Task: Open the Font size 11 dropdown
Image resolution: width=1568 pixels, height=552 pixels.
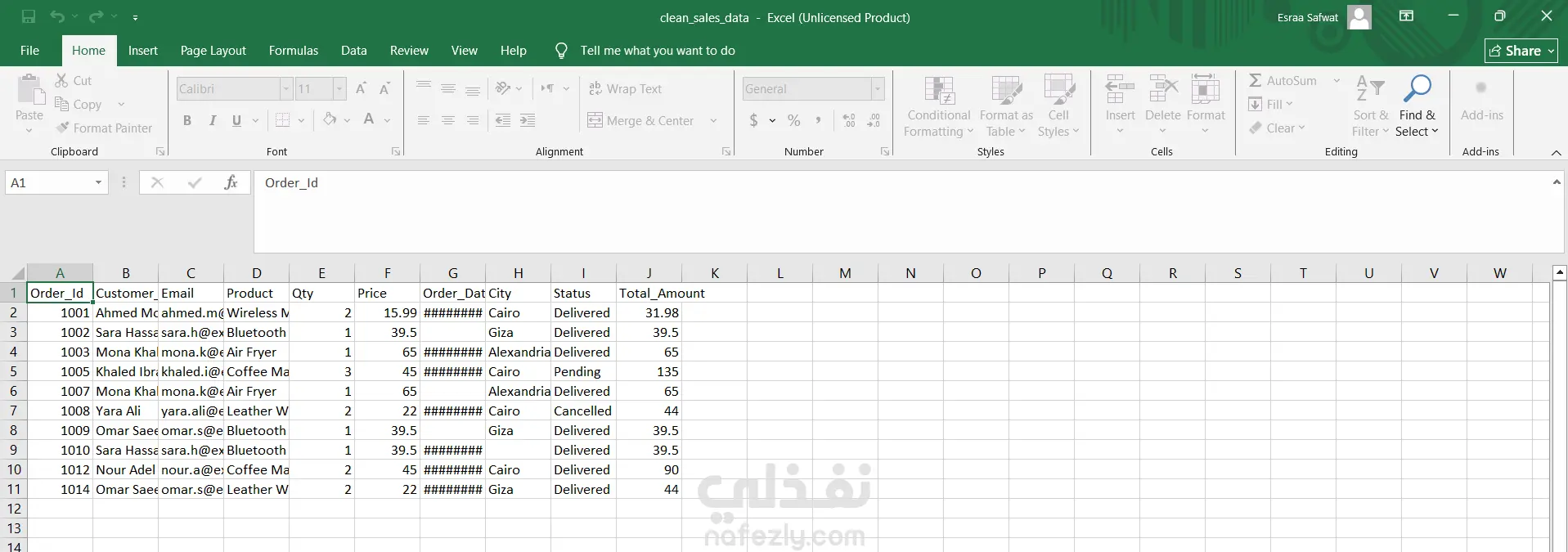Action: coord(339,88)
